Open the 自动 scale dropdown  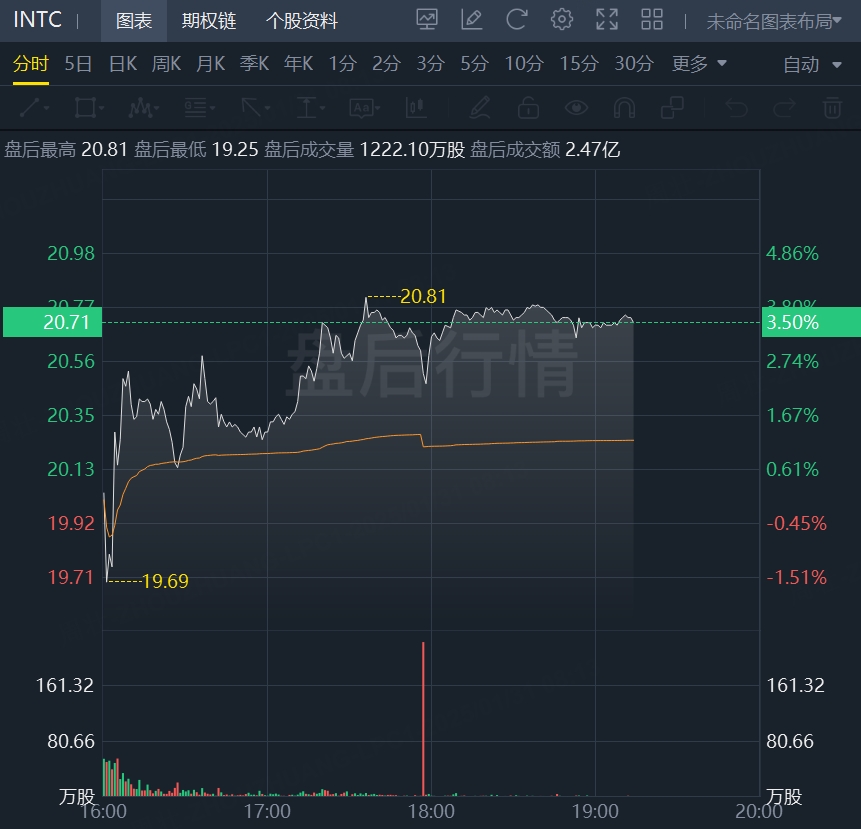(x=812, y=65)
